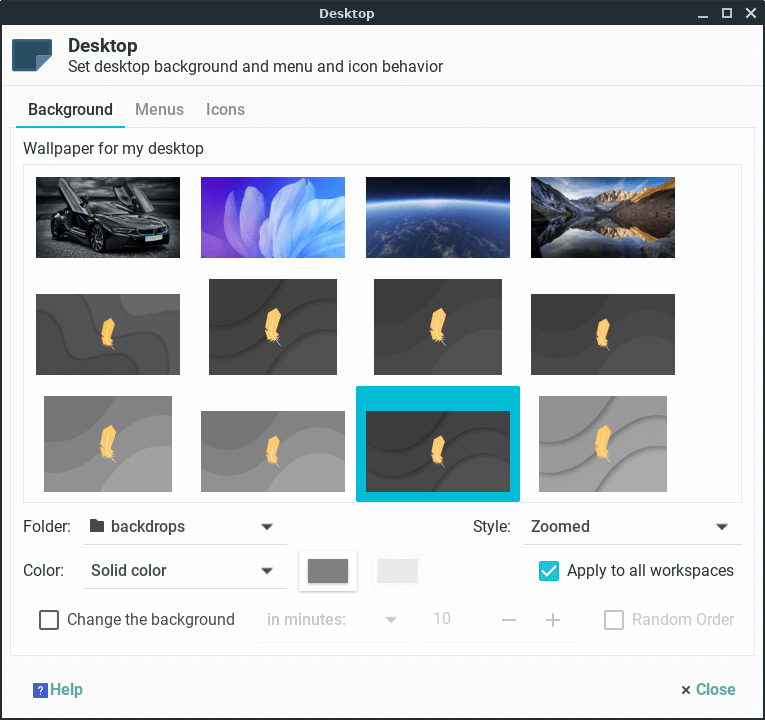Increase minutes with the plus button
765x720 pixels.
coord(553,620)
